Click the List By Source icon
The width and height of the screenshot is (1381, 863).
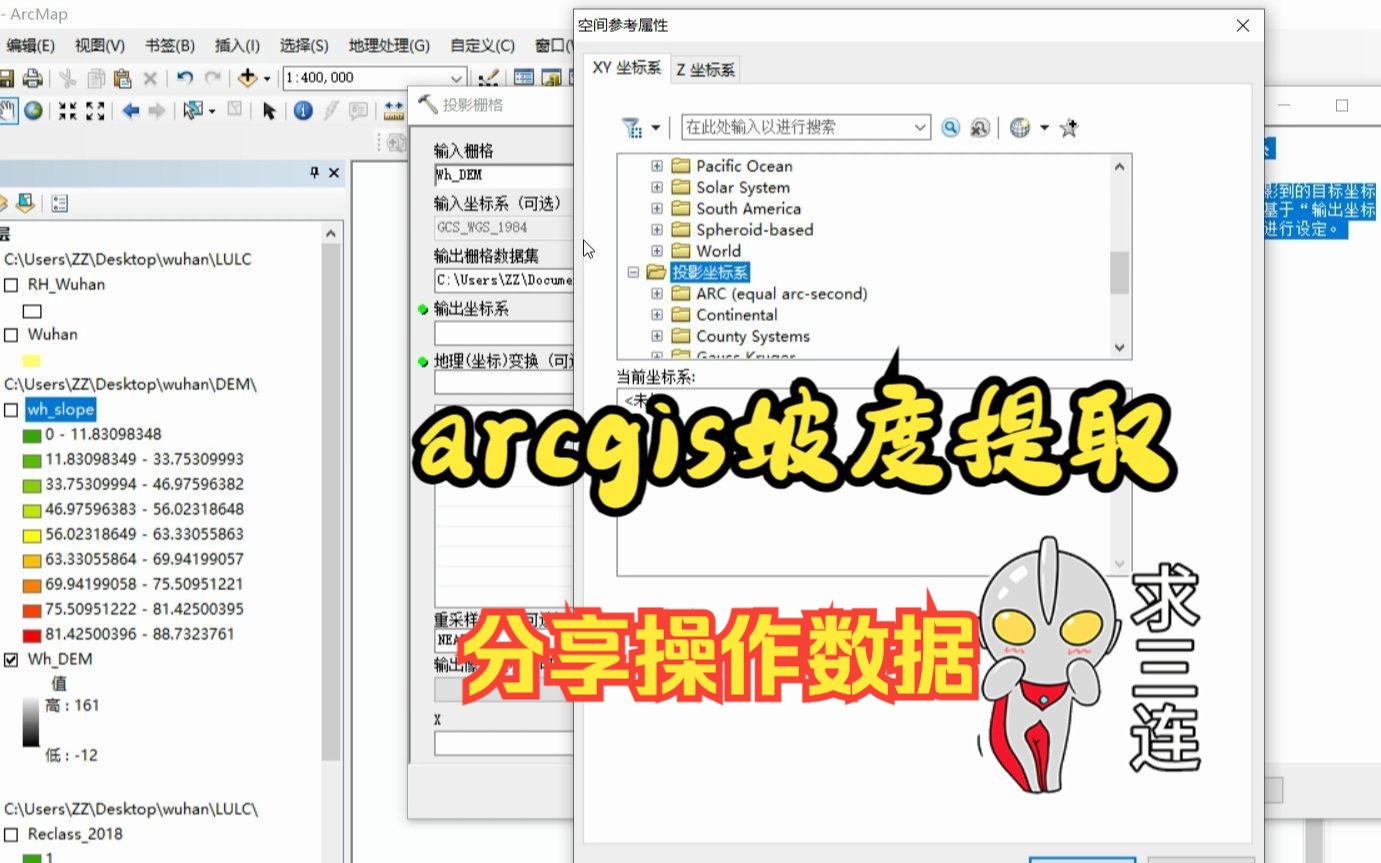(x=24, y=204)
